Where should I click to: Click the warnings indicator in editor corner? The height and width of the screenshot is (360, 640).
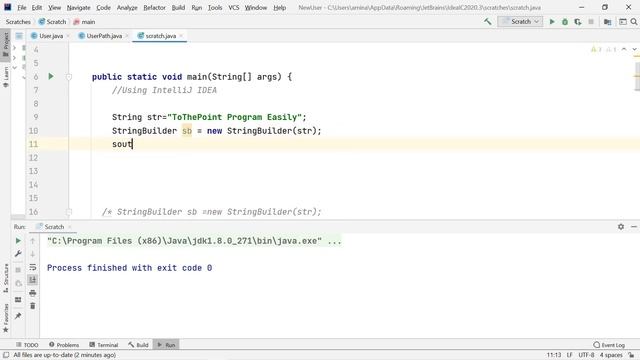tap(604, 49)
